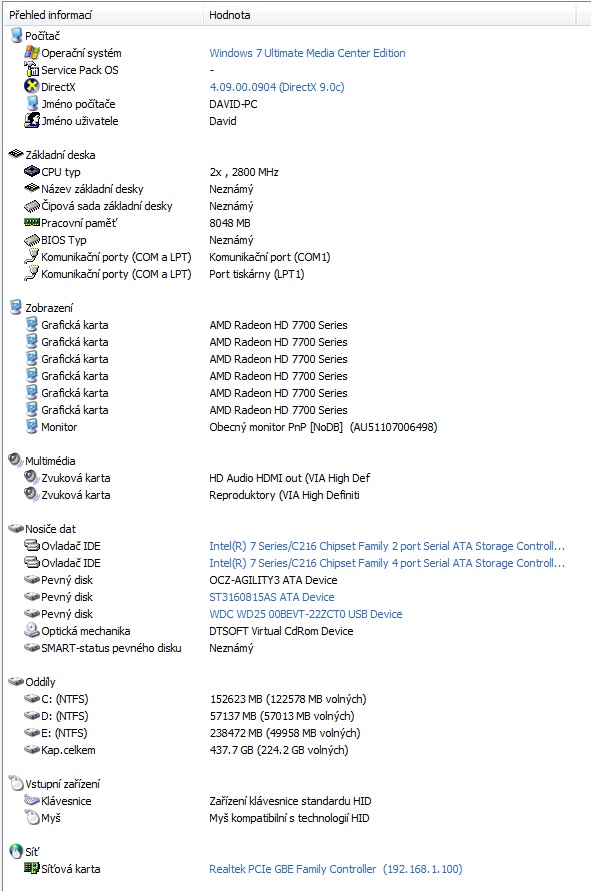Open the Windows 7 Ultimate Media Center Edition link
This screenshot has width=593, height=891.
pyautogui.click(x=307, y=53)
